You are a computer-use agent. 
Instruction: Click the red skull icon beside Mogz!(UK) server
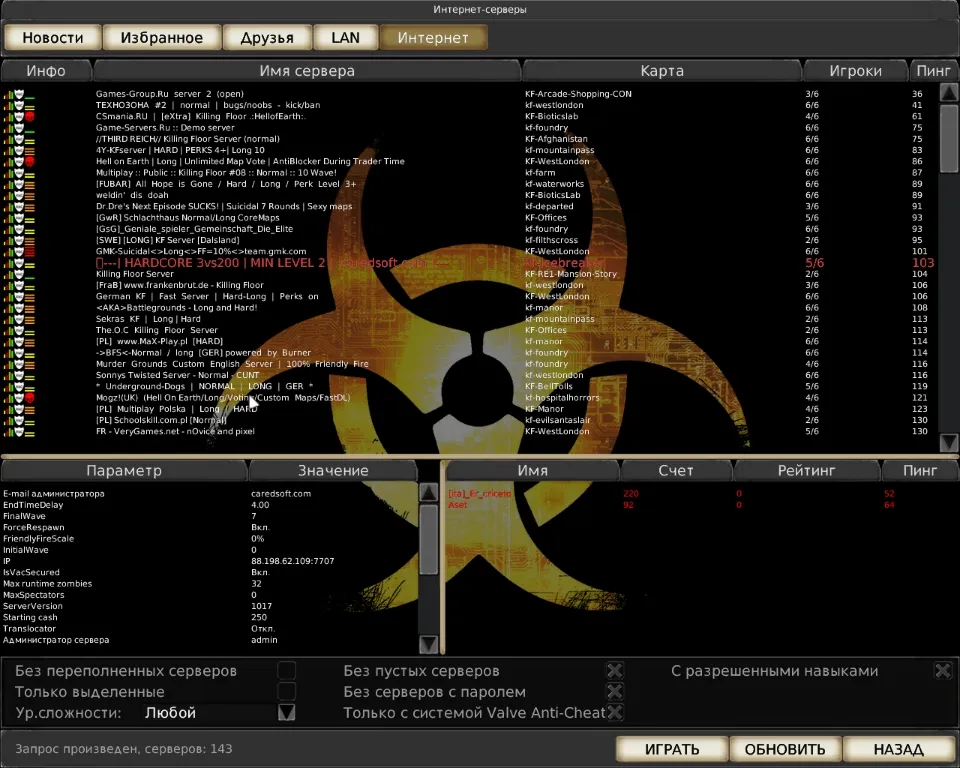[30, 397]
